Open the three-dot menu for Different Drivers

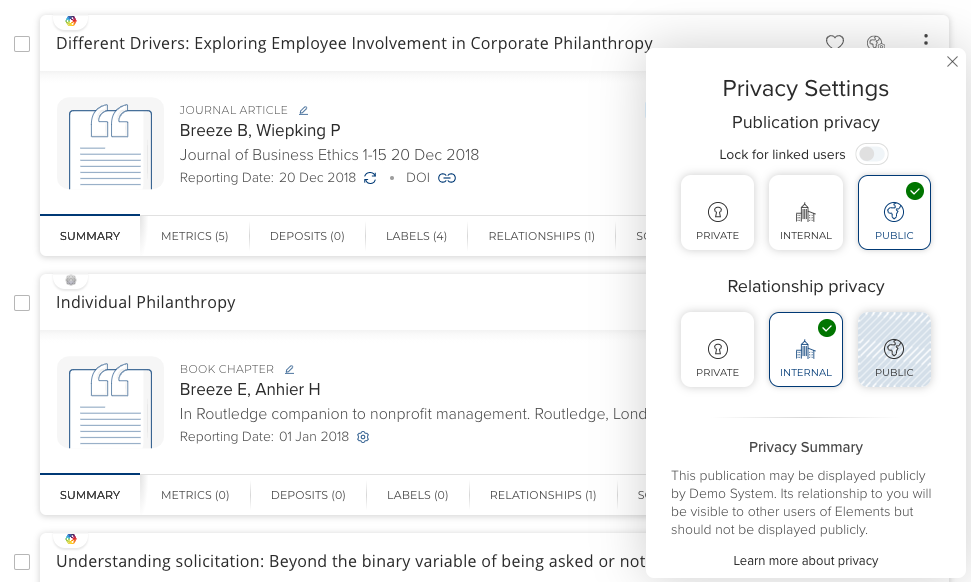click(926, 41)
